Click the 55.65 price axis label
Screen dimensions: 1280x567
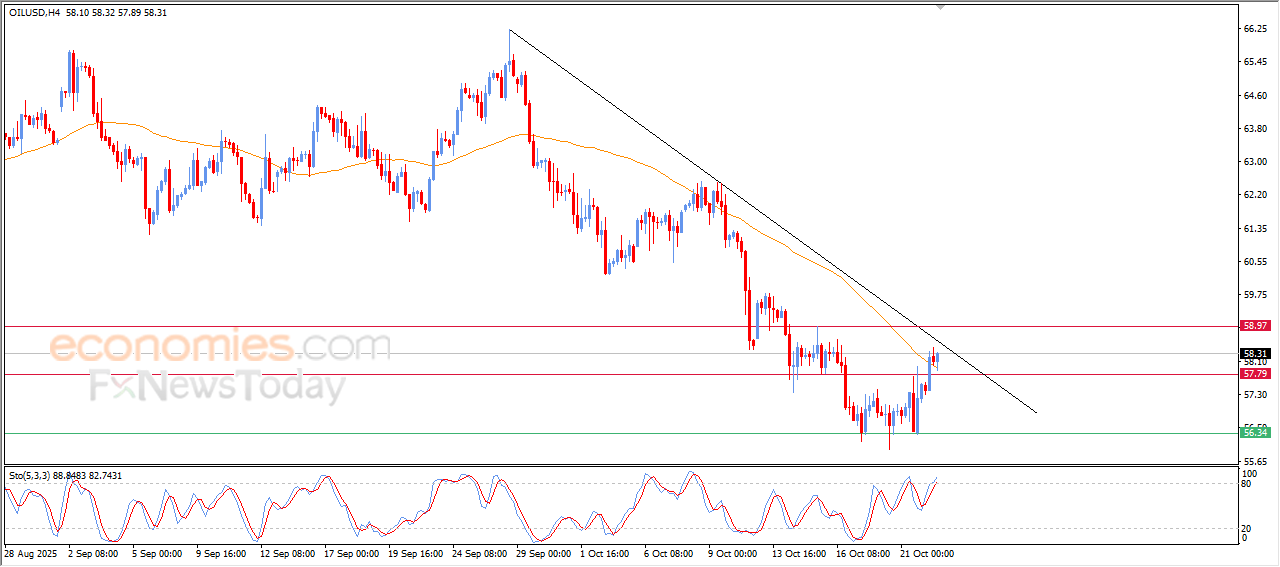pos(1255,461)
